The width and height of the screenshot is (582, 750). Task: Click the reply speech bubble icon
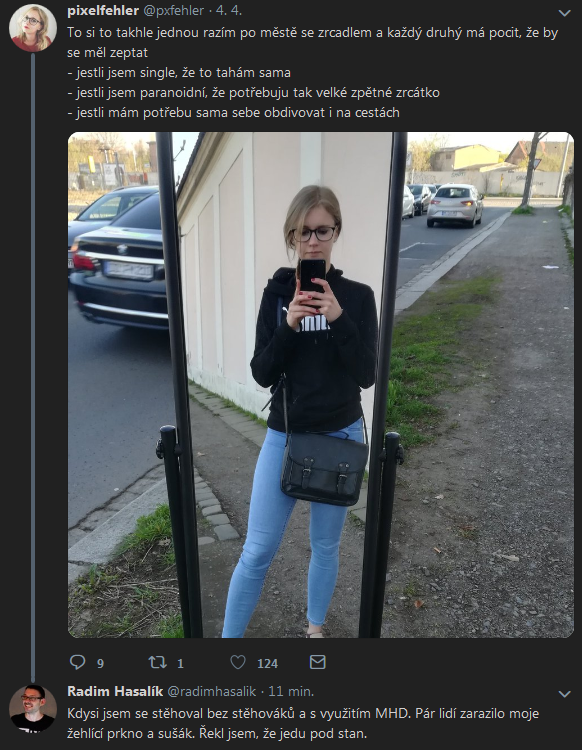click(x=77, y=662)
